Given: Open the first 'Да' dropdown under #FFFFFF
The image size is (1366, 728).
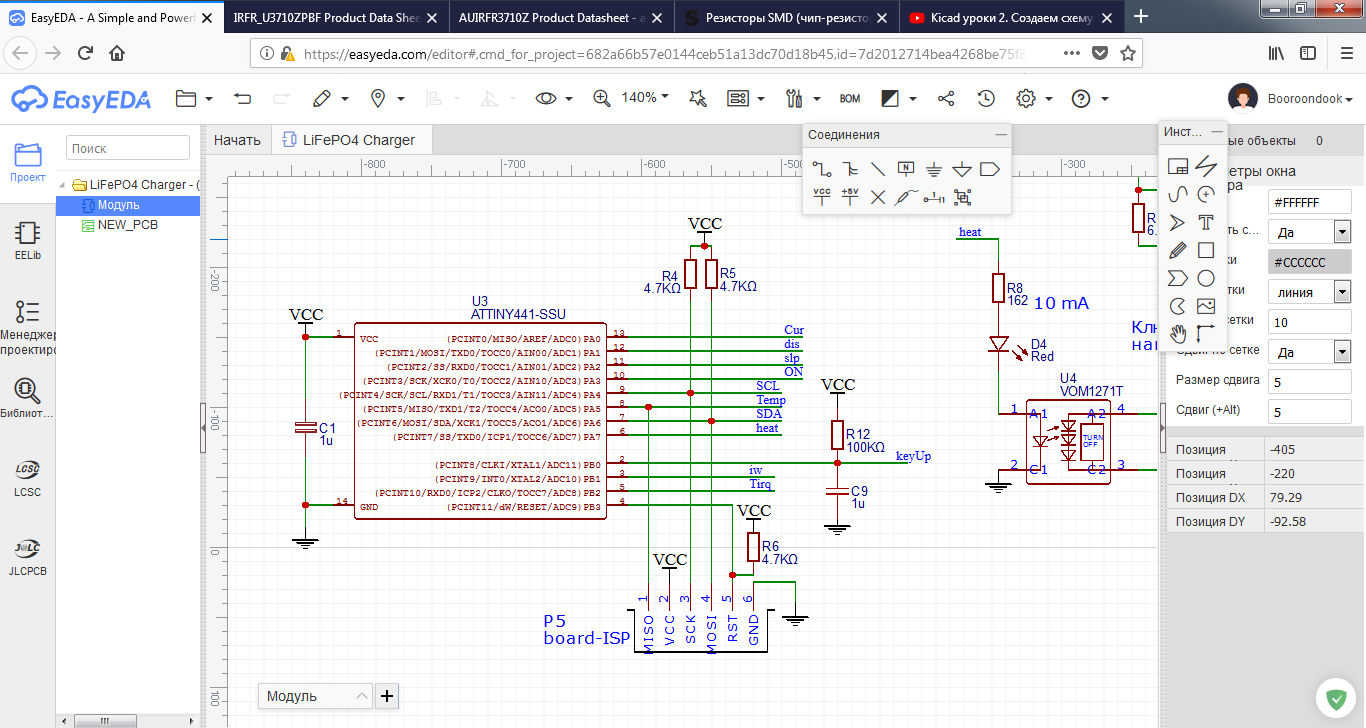Looking at the screenshot, I should point(1309,231).
